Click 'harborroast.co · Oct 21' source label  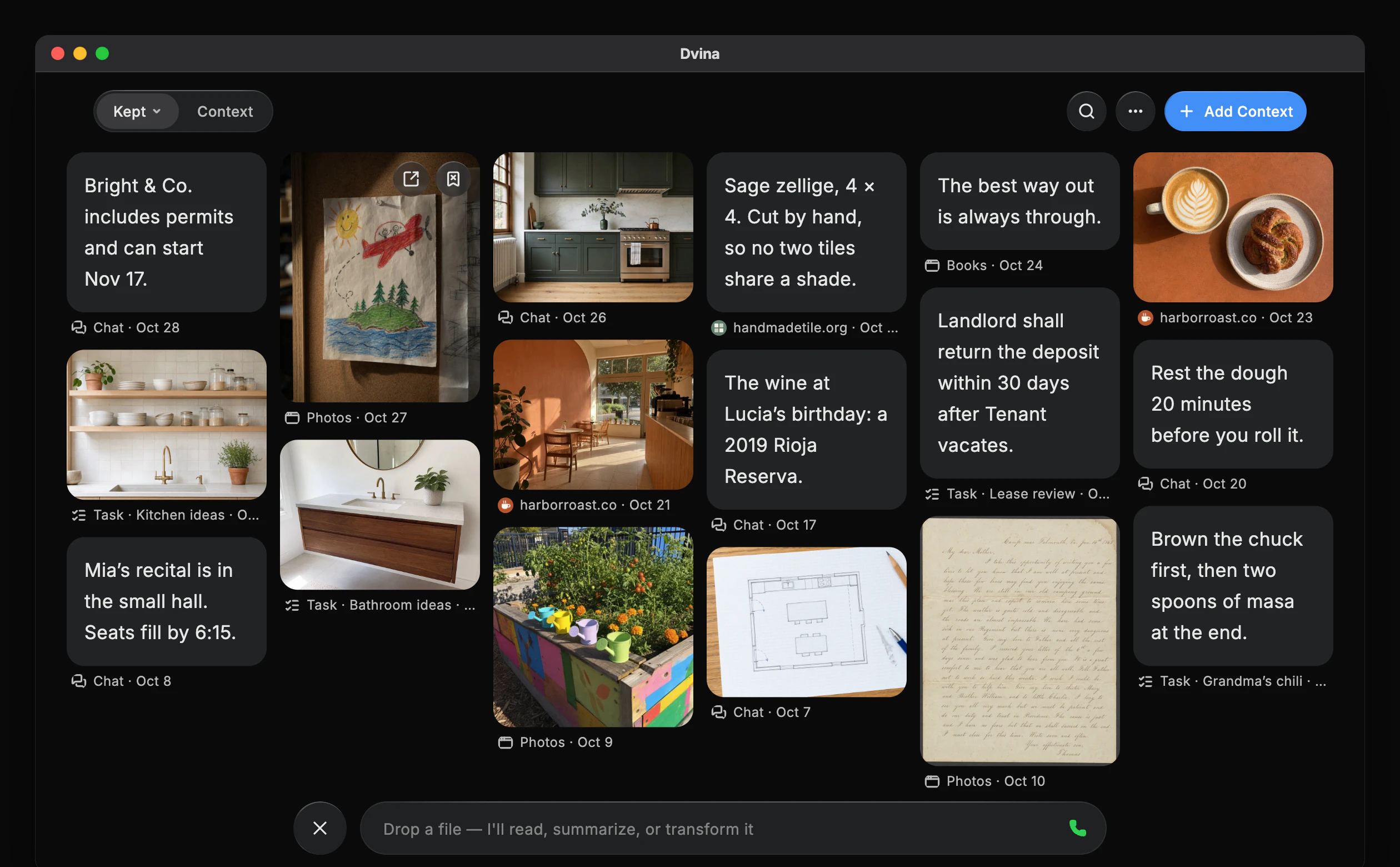click(x=584, y=505)
